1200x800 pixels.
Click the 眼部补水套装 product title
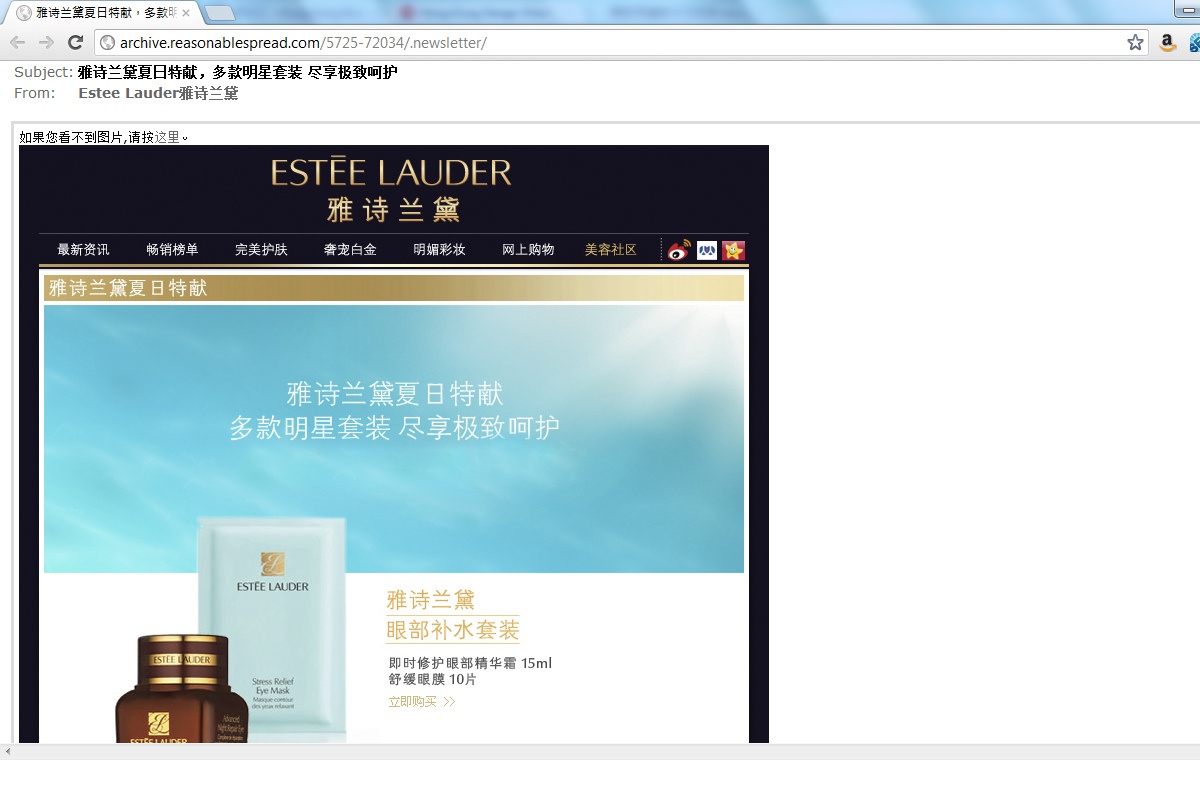(453, 630)
